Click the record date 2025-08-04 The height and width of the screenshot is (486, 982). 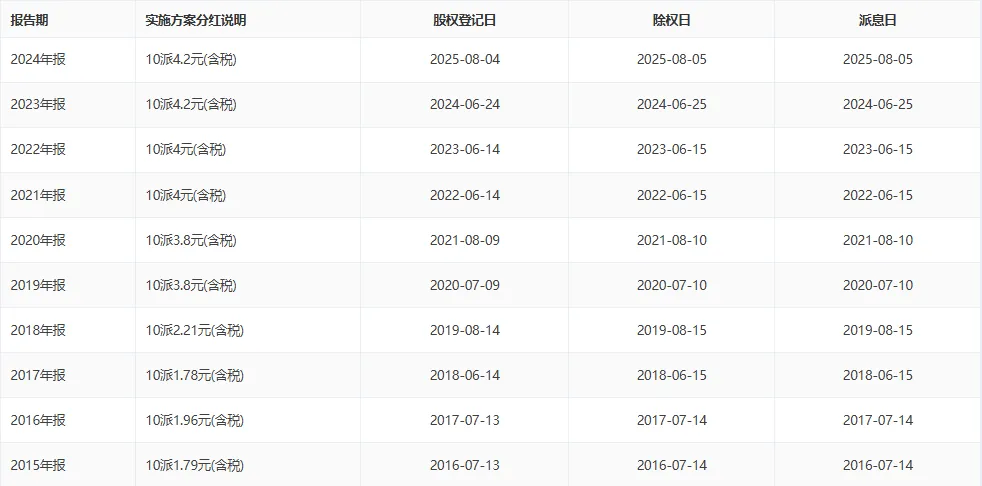point(464,59)
